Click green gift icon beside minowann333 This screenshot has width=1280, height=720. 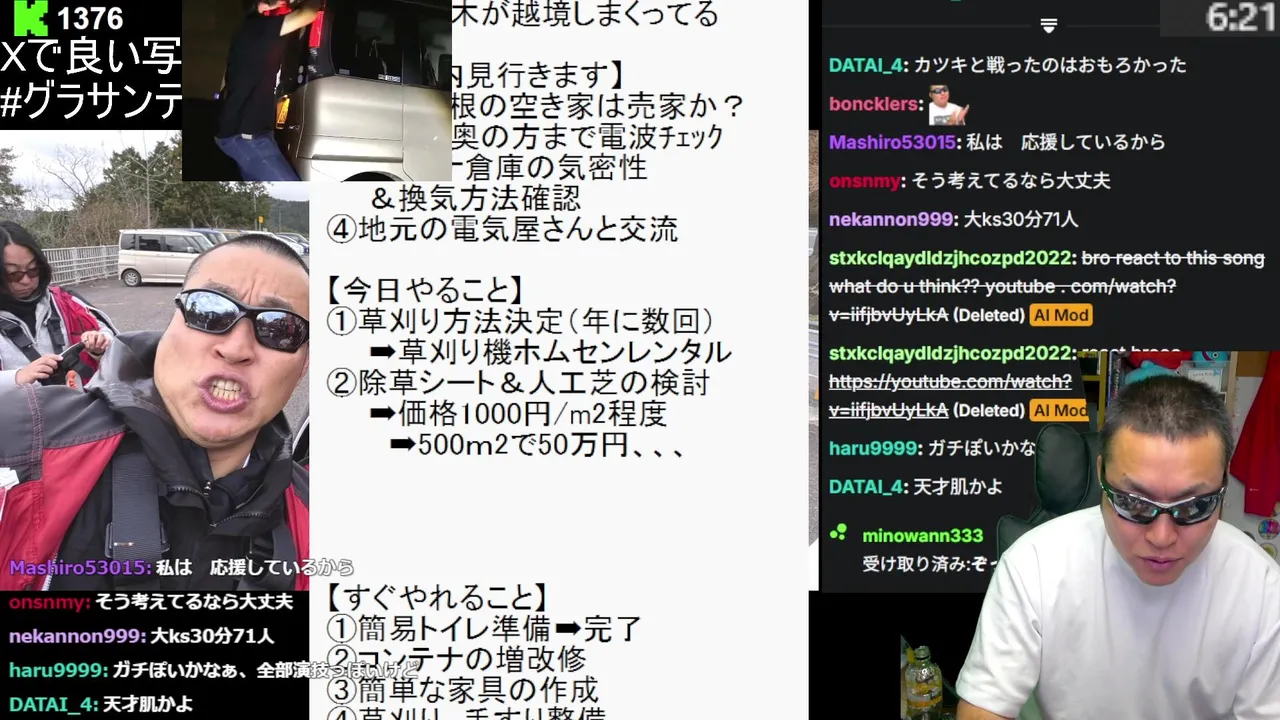pos(839,532)
